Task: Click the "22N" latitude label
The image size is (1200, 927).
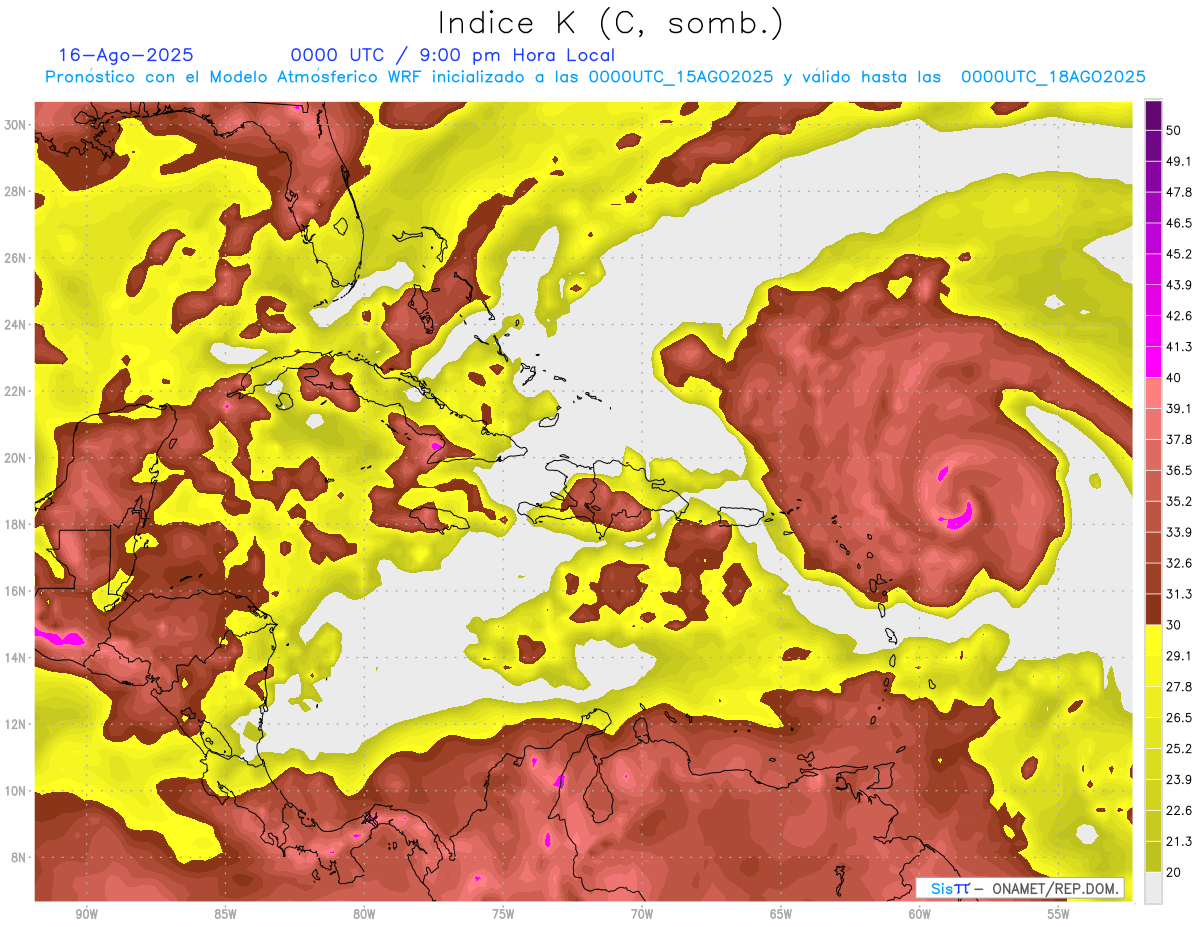Action: point(16,391)
